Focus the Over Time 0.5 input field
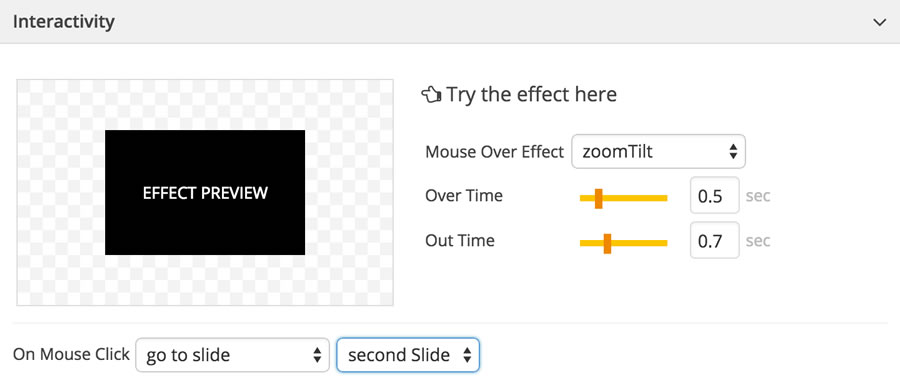900x382 pixels. click(715, 196)
